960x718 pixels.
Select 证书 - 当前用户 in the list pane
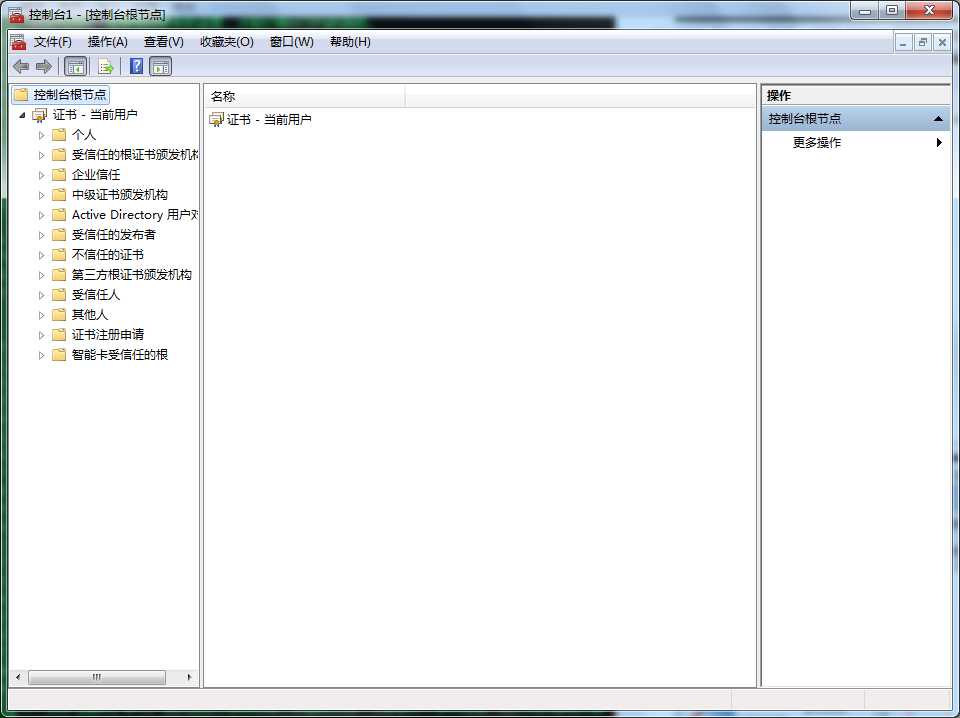pos(269,119)
